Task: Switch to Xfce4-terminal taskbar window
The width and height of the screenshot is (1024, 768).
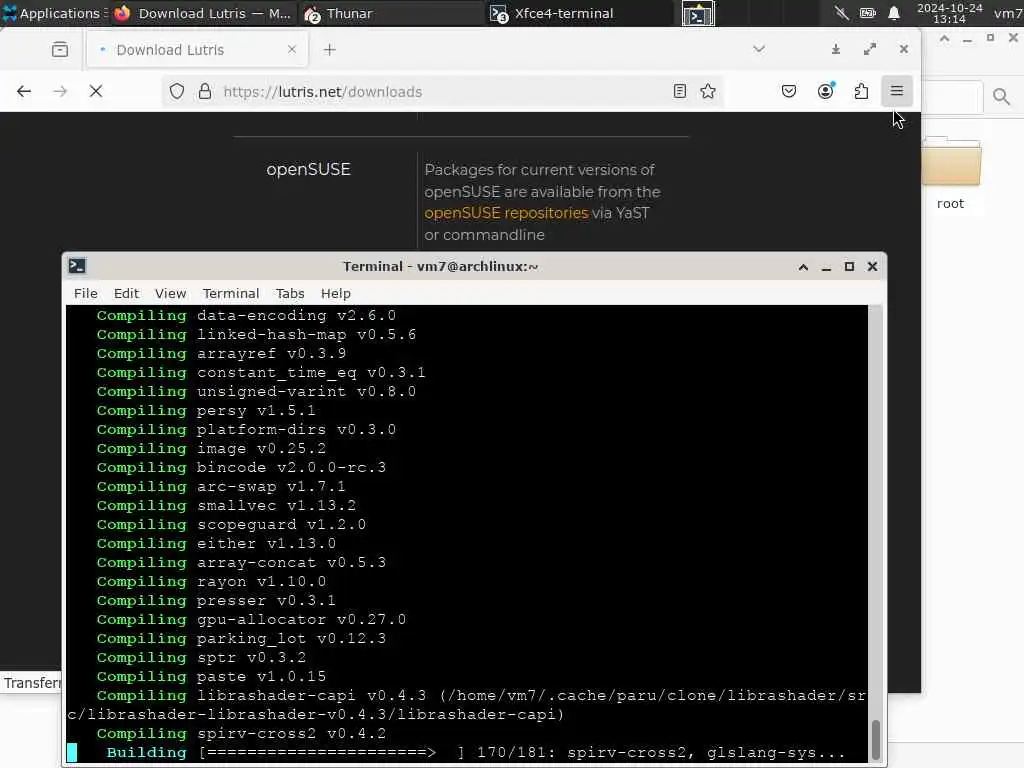Action: pos(580,13)
